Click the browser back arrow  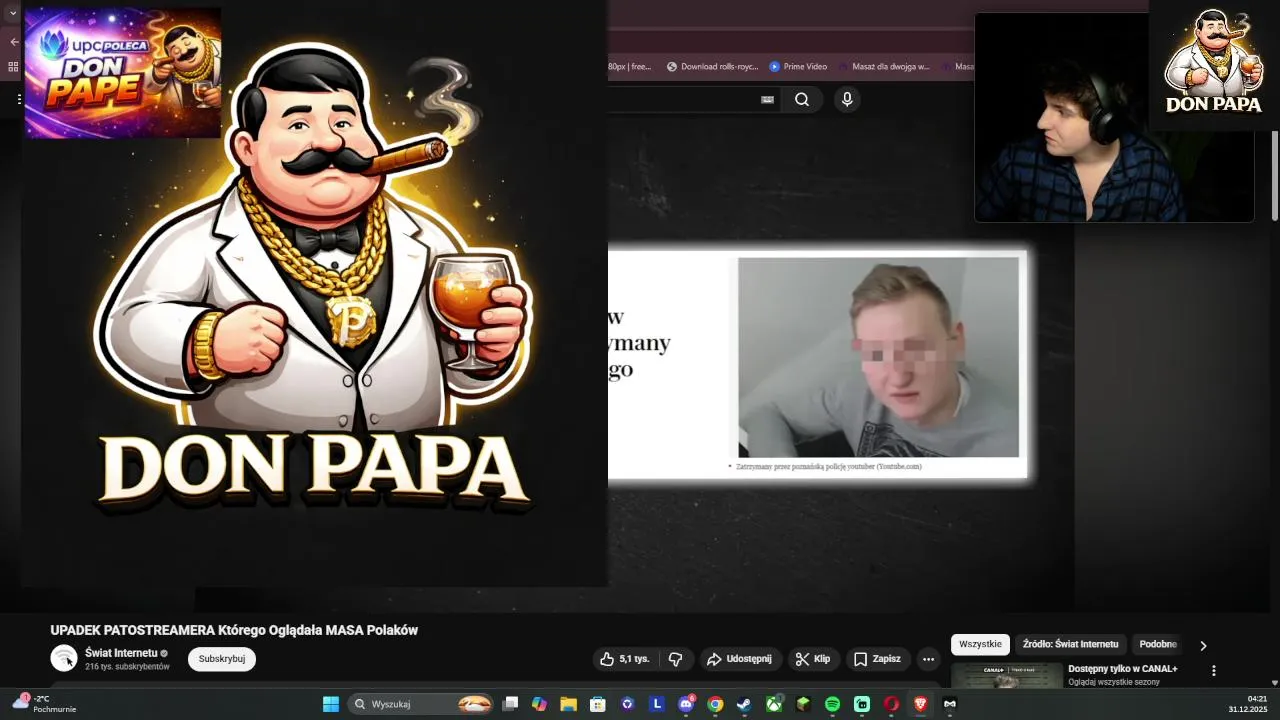[x=14, y=42]
